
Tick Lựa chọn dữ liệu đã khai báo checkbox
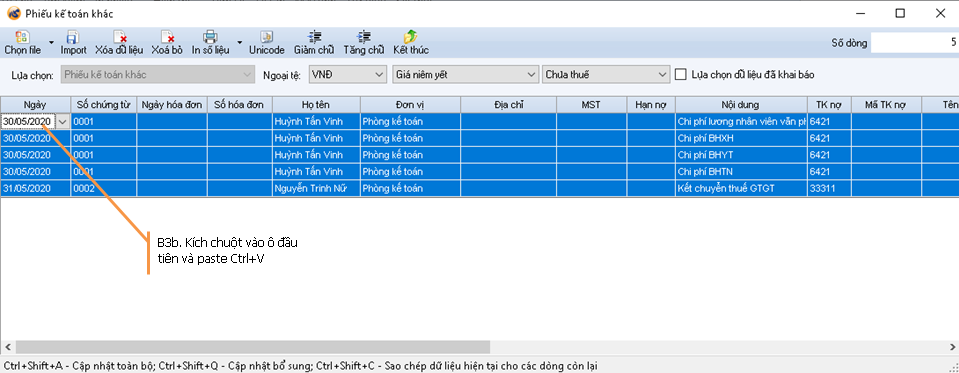pyautogui.click(x=681, y=75)
